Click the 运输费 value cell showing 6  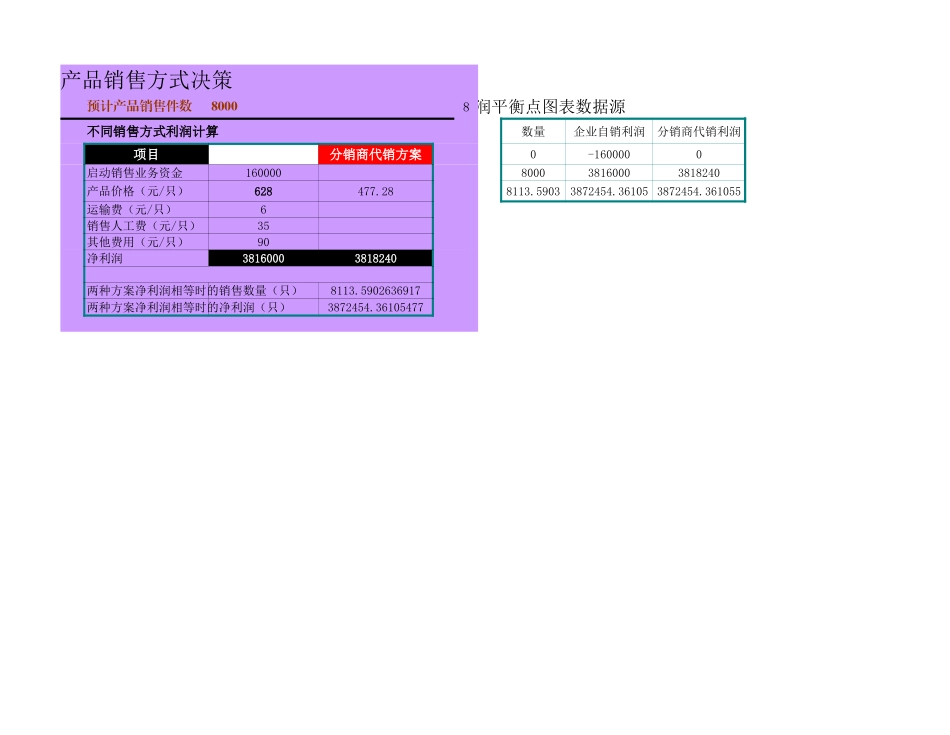tap(262, 207)
